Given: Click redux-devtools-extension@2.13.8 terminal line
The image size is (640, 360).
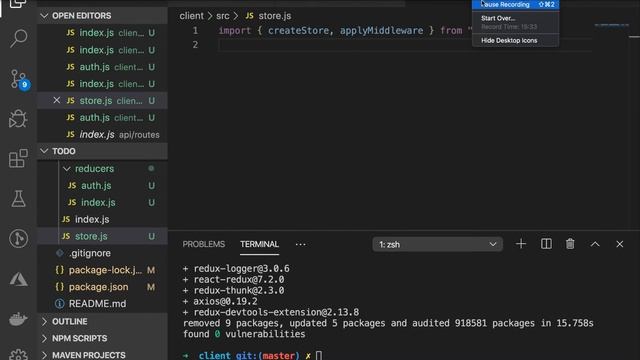Looking at the screenshot, I should (271, 312).
